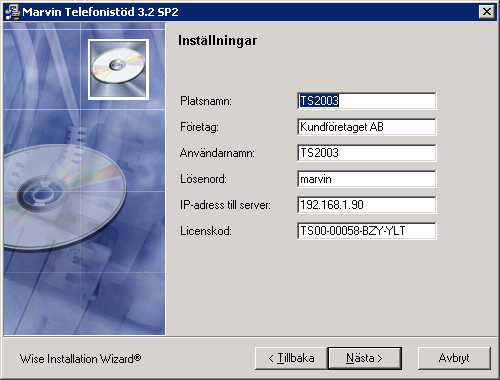Click the Inställningar heading

(217, 41)
